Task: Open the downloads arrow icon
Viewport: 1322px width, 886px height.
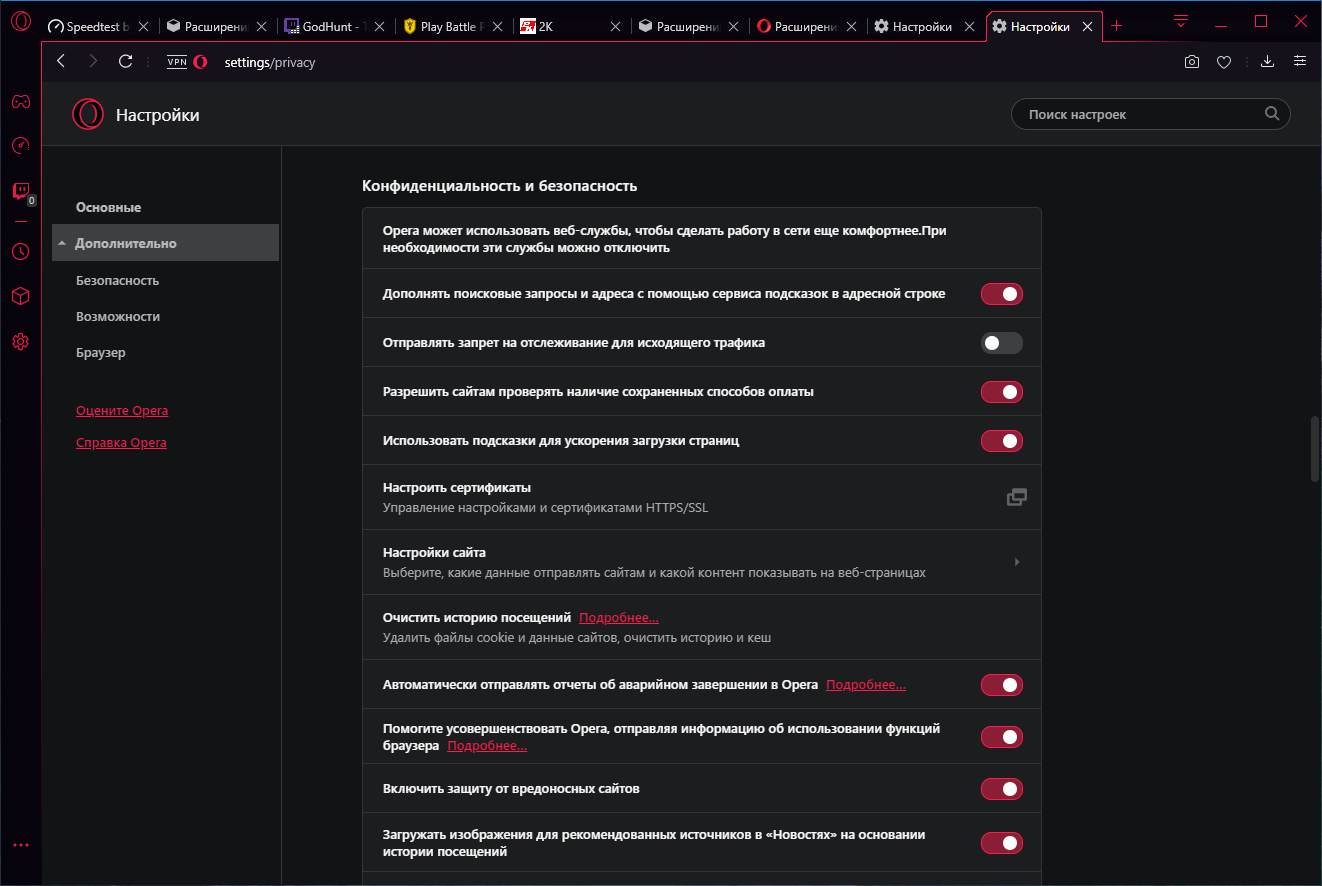Action: pyautogui.click(x=1267, y=62)
